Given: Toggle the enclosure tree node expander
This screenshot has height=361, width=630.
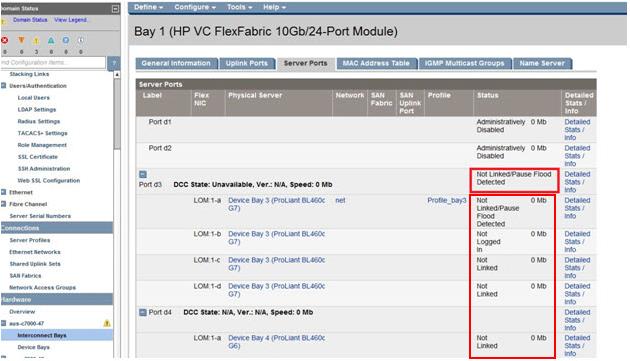Looking at the screenshot, I should click(4, 323).
